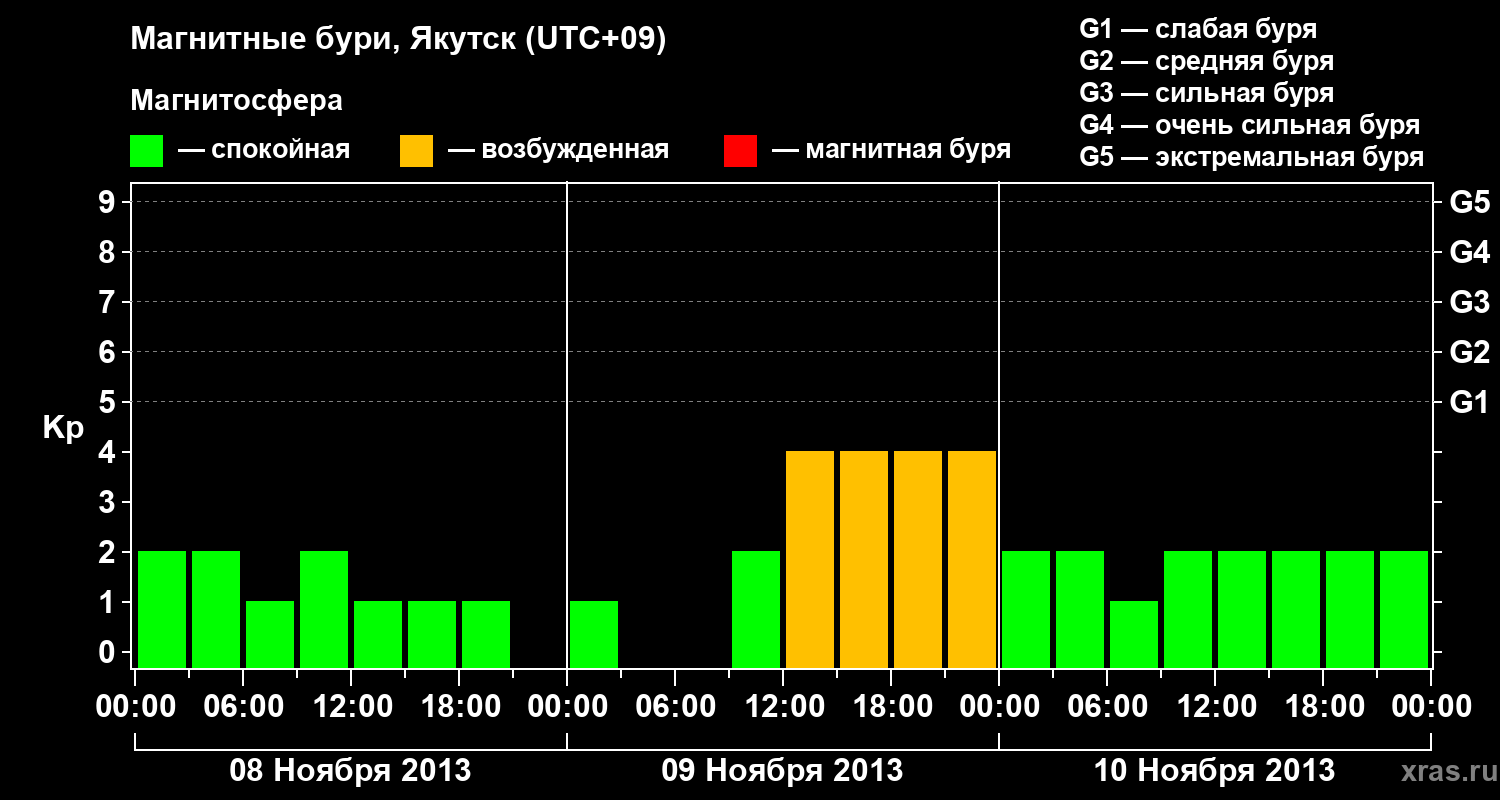Click the G1 — слабая буря legend text

[x=1198, y=29]
